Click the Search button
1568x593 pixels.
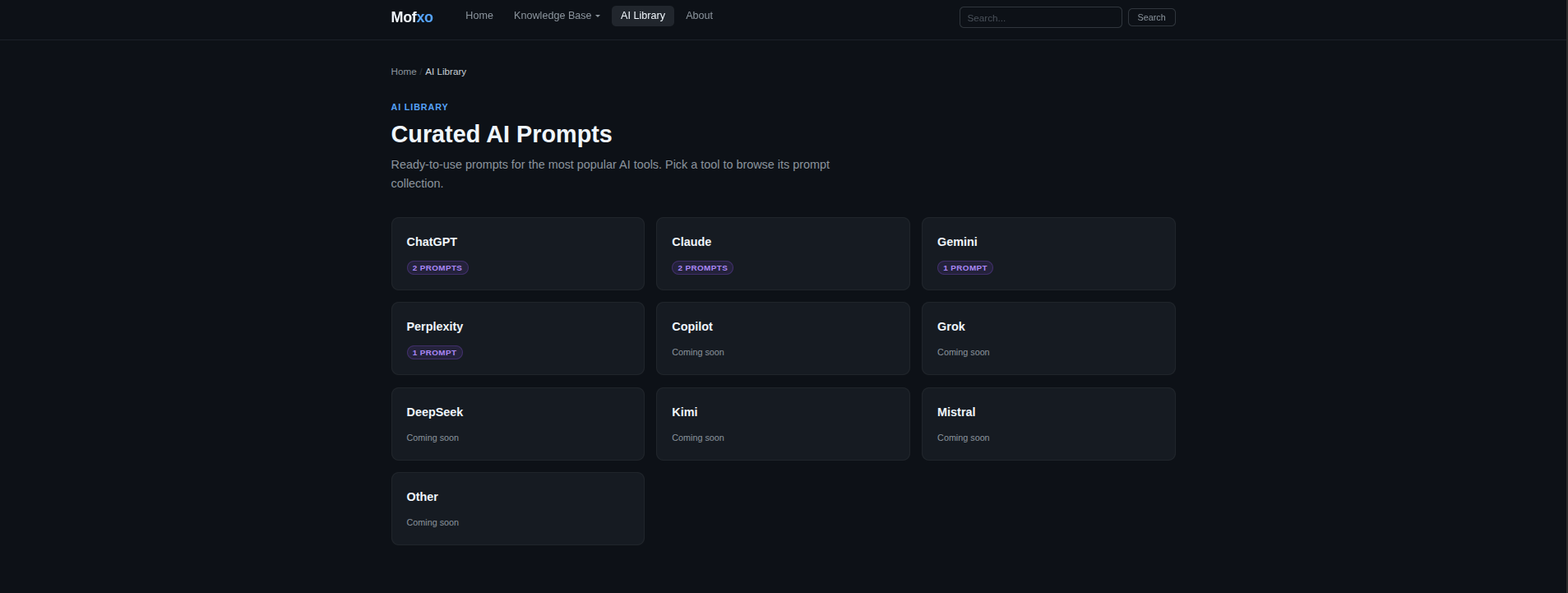1151,17
